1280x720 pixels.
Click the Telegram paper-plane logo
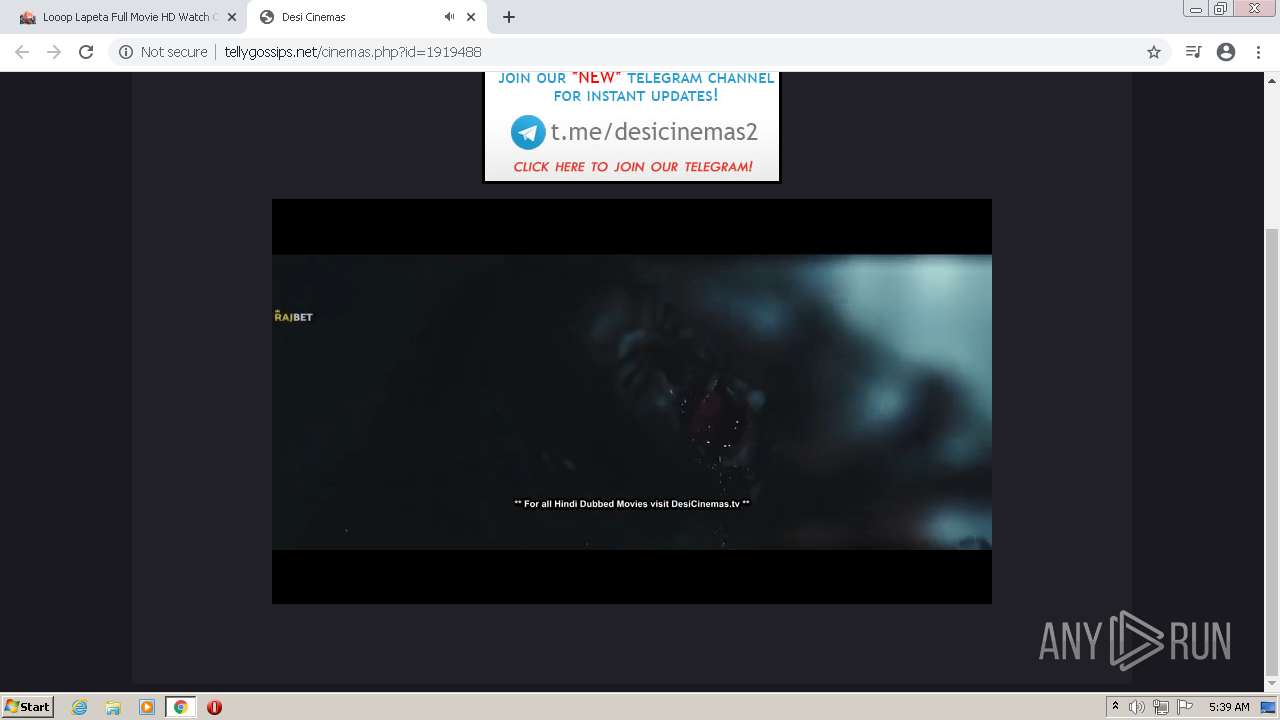coord(528,132)
